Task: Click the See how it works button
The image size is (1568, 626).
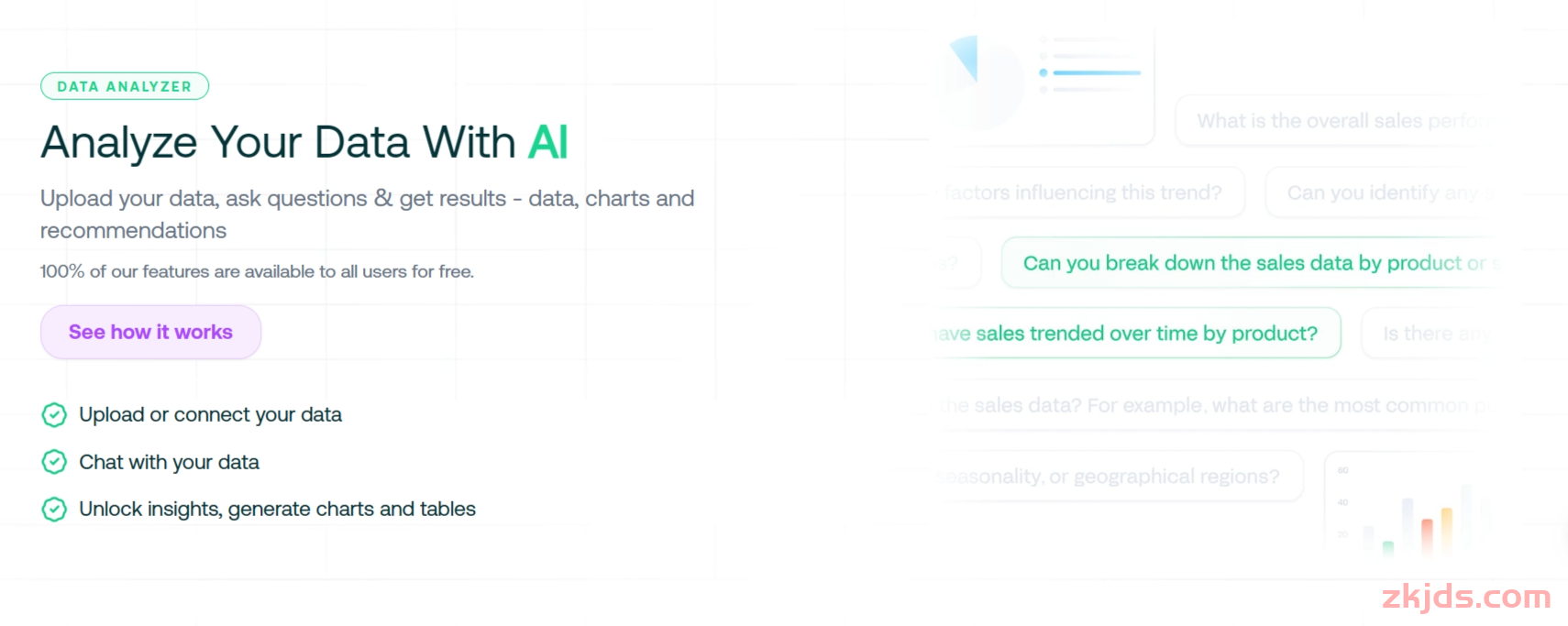Action: pos(150,332)
